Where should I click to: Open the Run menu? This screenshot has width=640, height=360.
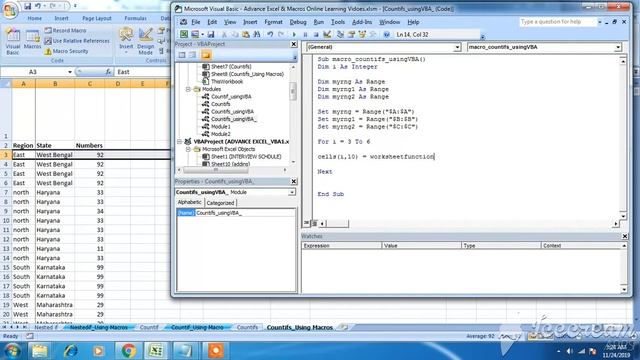pos(319,22)
